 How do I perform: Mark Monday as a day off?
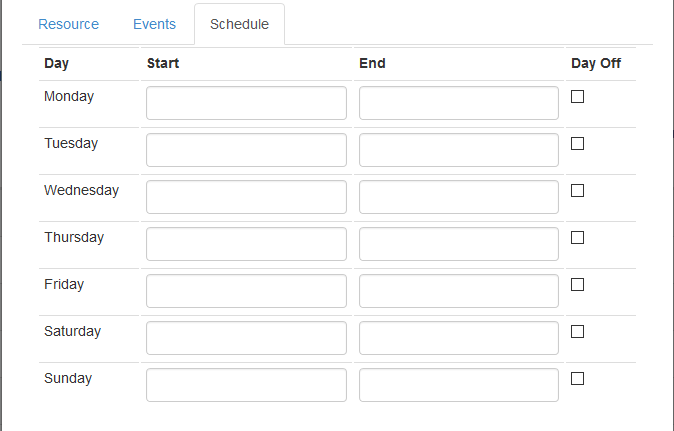tap(577, 97)
